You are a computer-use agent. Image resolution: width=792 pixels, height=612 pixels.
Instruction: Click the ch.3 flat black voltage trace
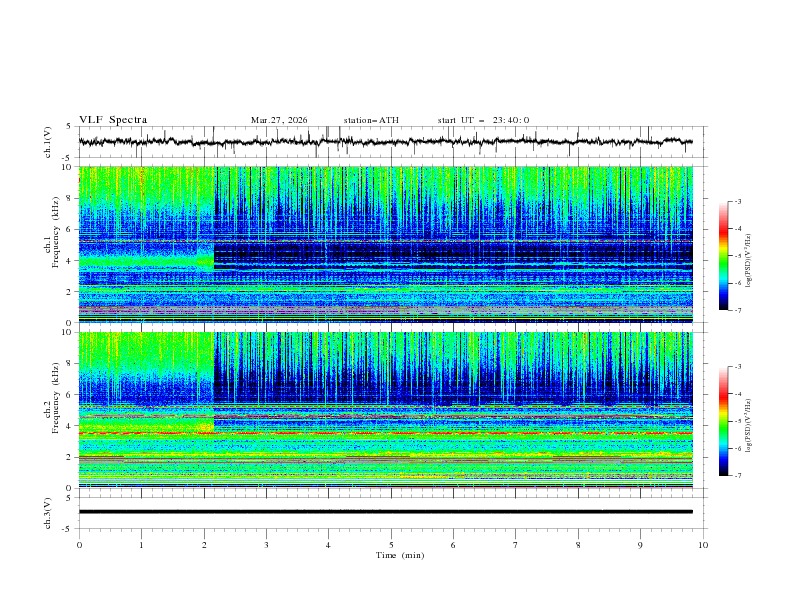pos(385,512)
